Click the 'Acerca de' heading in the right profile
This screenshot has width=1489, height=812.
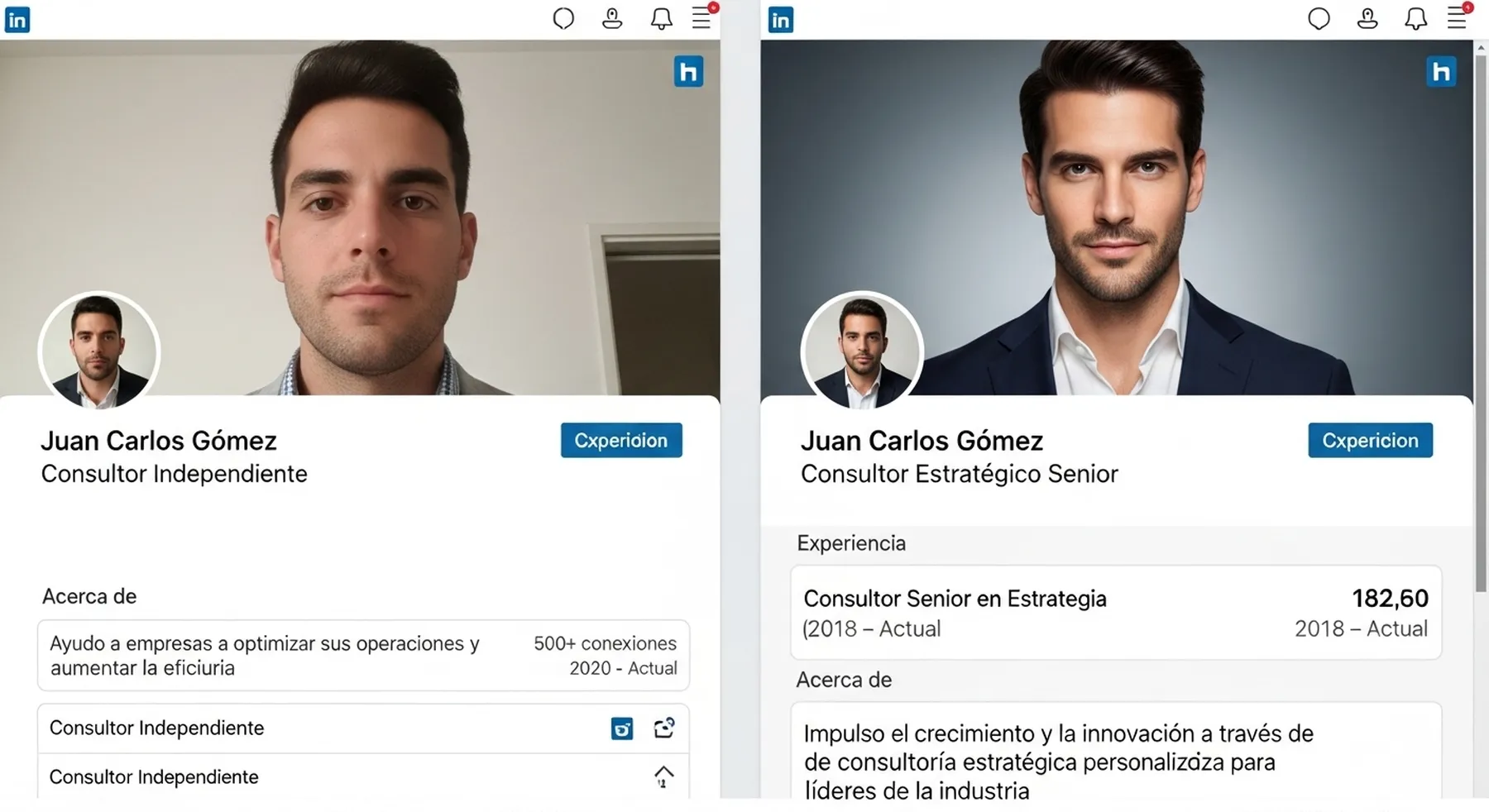coord(844,680)
